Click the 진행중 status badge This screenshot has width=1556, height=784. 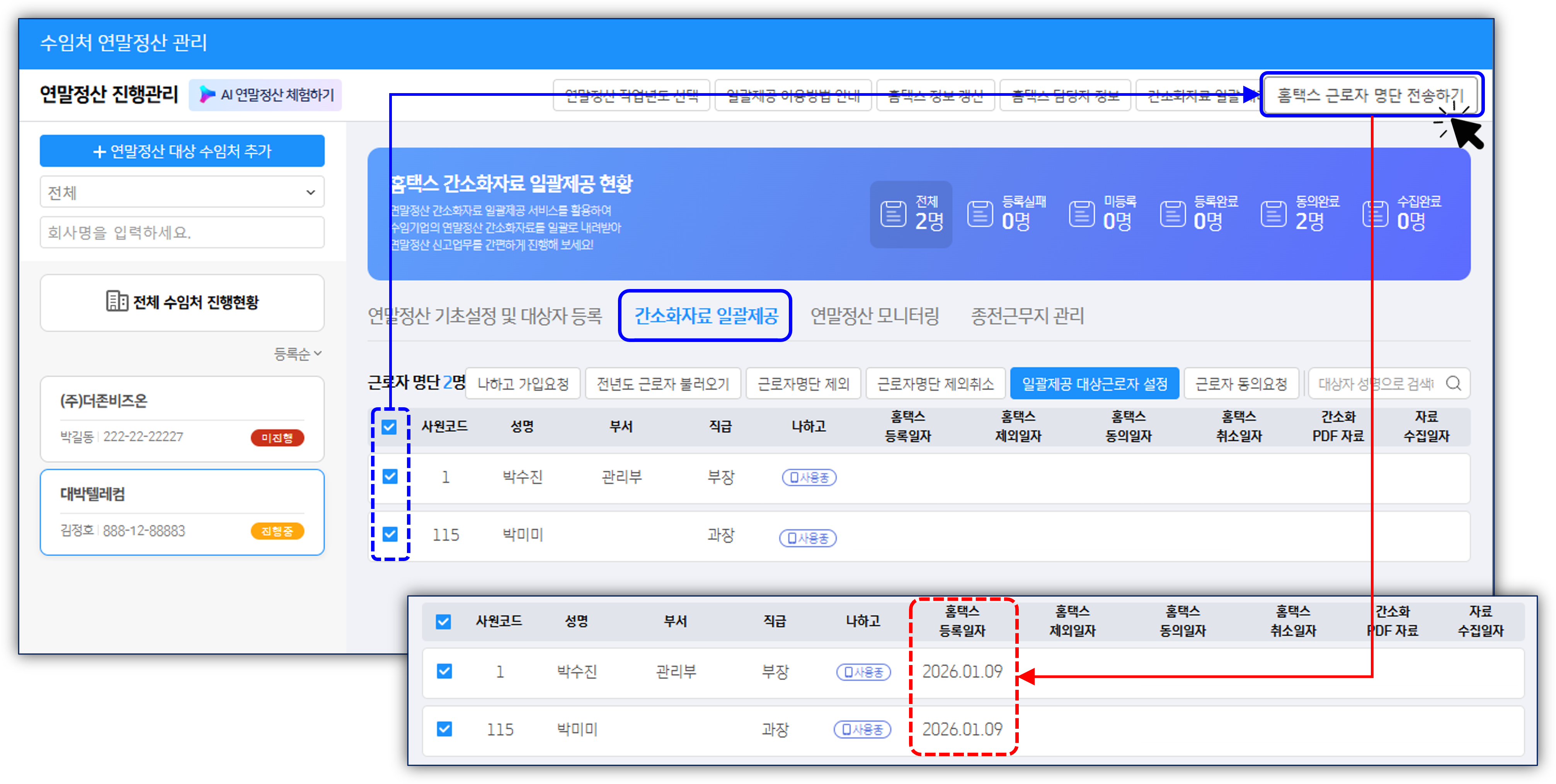(x=277, y=531)
